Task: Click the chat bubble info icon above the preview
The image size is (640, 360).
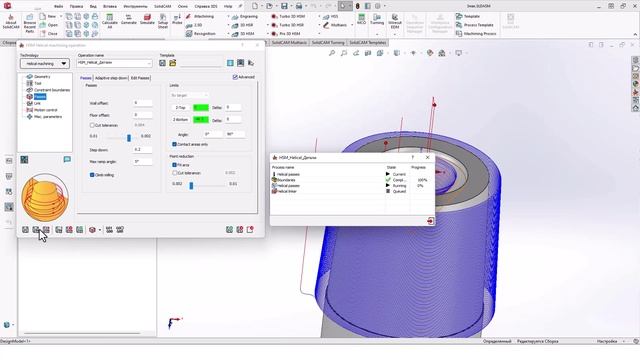Action: click(x=67, y=159)
